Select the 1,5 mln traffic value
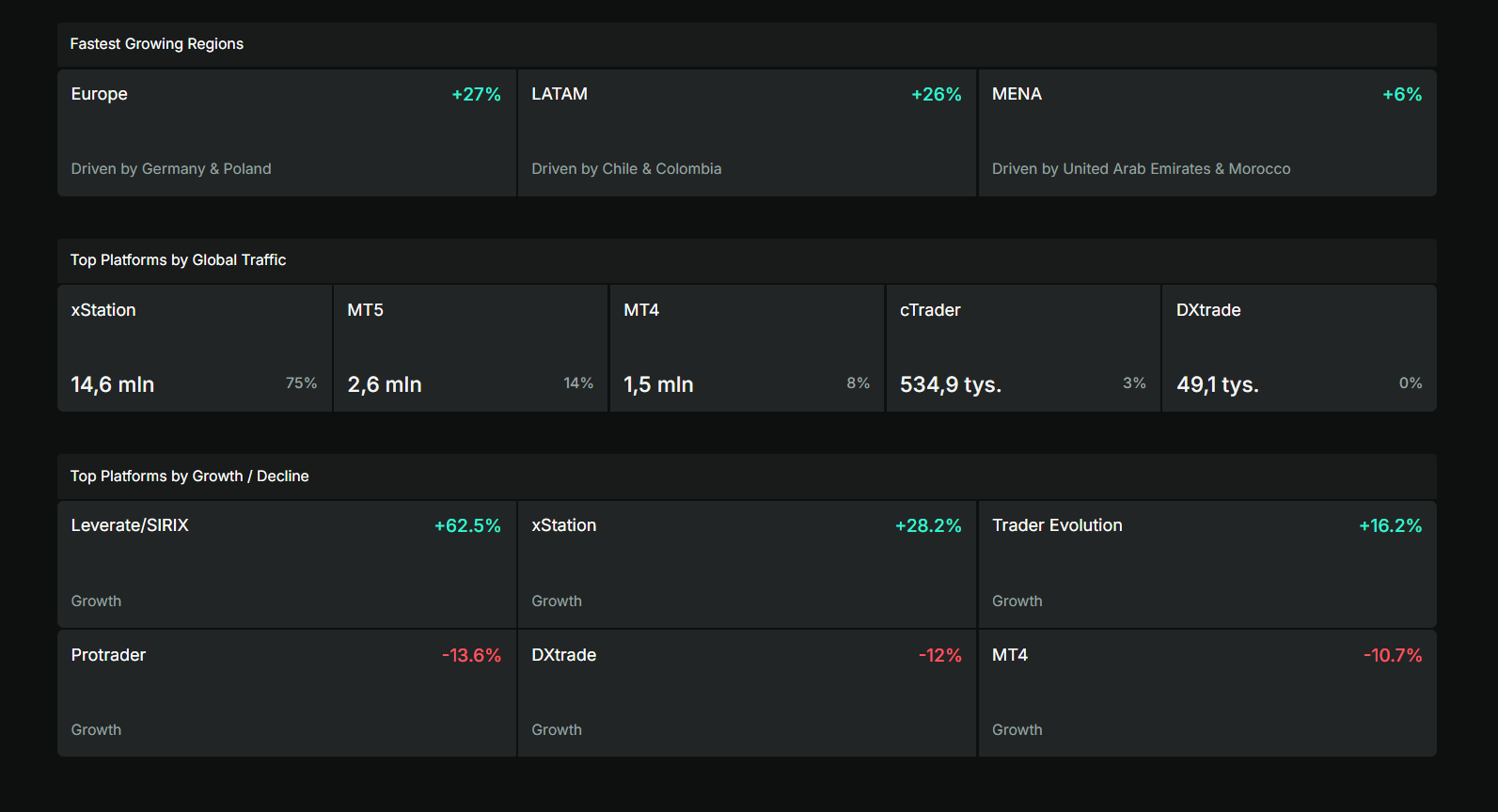Viewport: 1498px width, 812px height. 658,384
